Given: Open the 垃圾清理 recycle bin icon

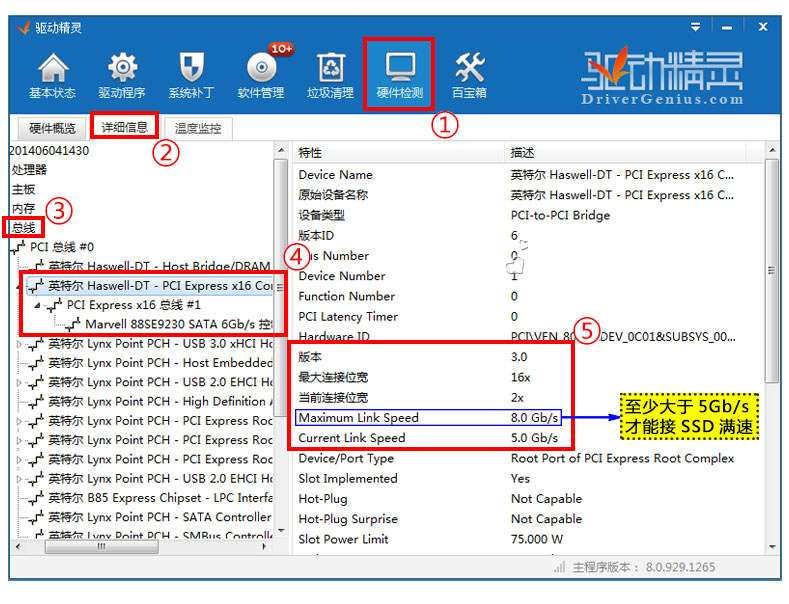Looking at the screenshot, I should tap(330, 76).
